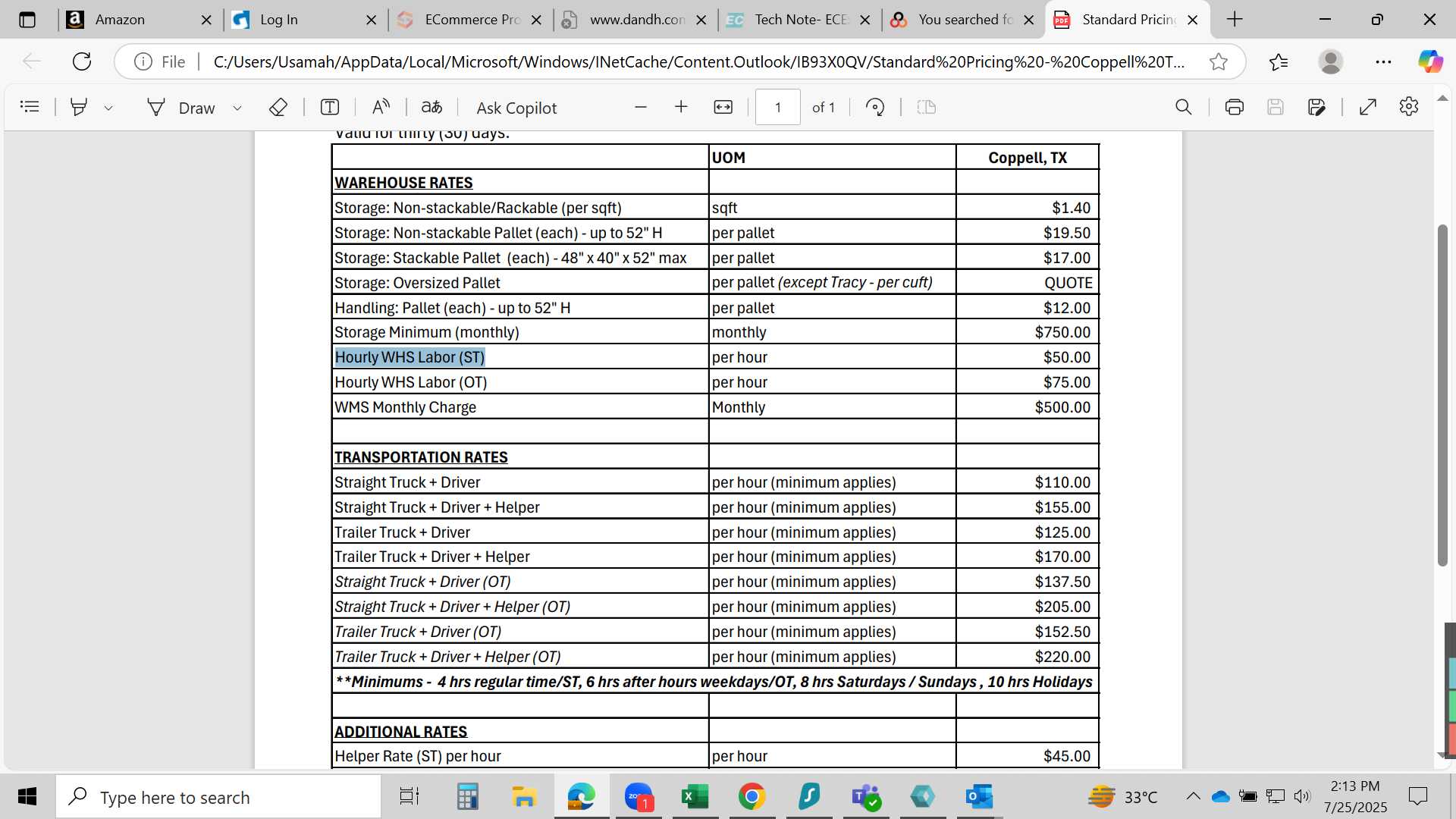Click the Page view icon

(927, 107)
